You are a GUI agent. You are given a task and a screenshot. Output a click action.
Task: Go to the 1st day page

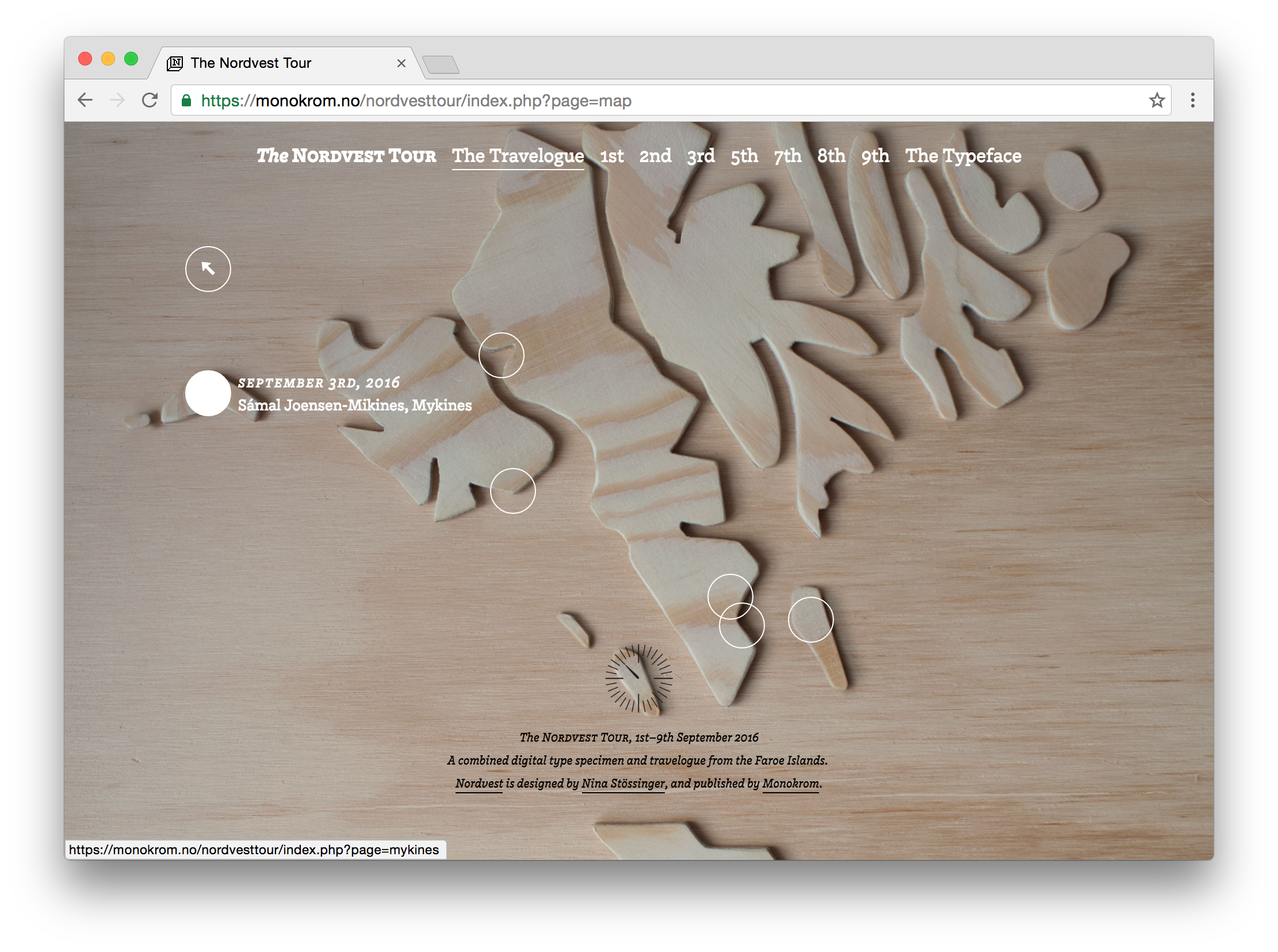click(x=611, y=156)
